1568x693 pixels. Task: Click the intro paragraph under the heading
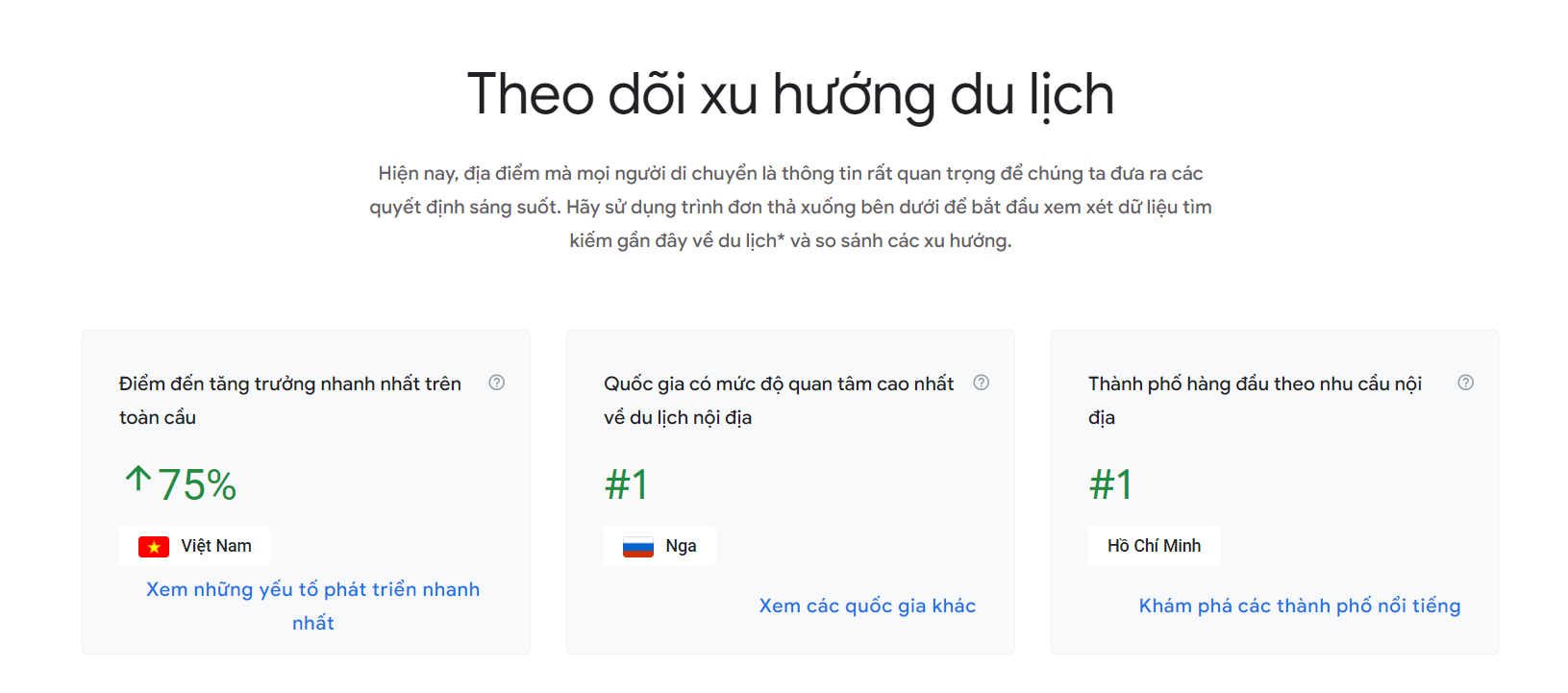(790, 207)
